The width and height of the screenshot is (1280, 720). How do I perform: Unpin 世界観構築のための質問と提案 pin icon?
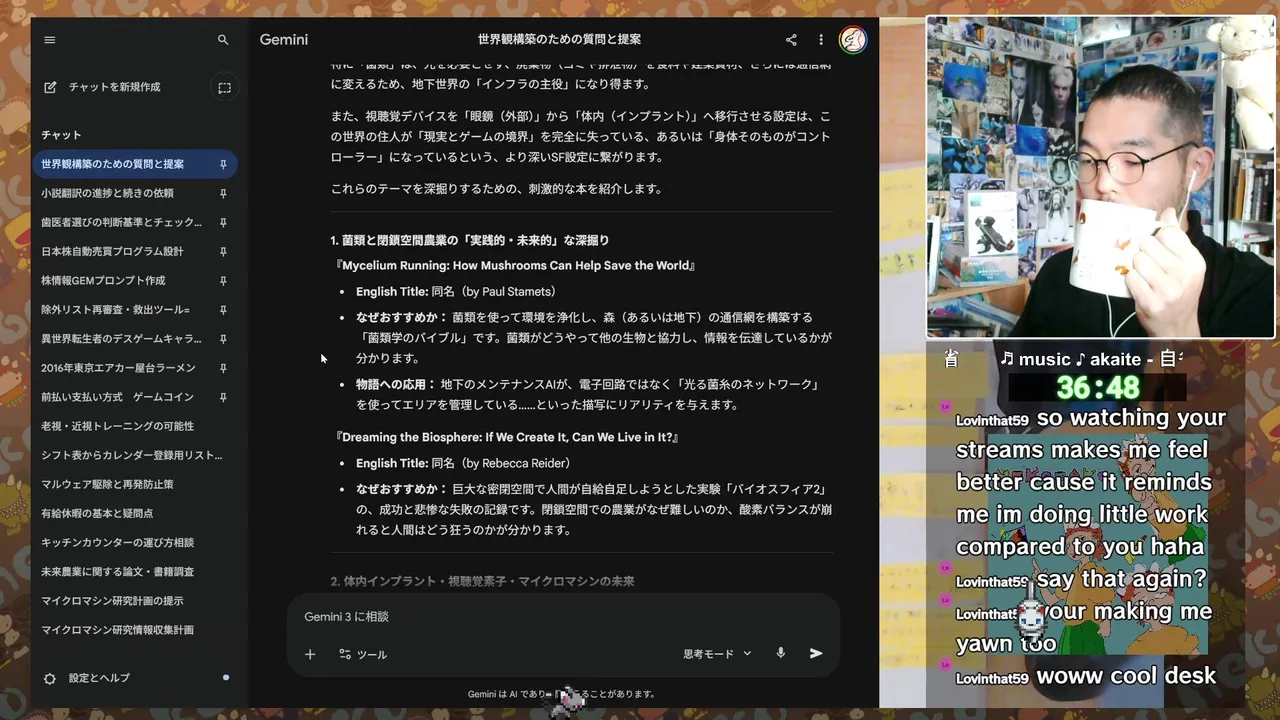(x=223, y=164)
